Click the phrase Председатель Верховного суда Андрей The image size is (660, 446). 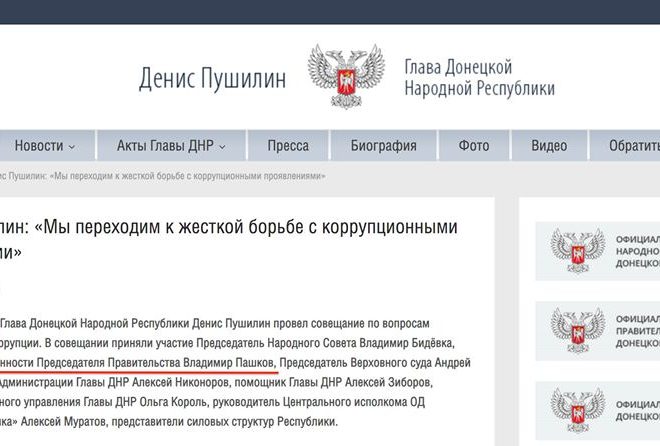tap(375, 363)
